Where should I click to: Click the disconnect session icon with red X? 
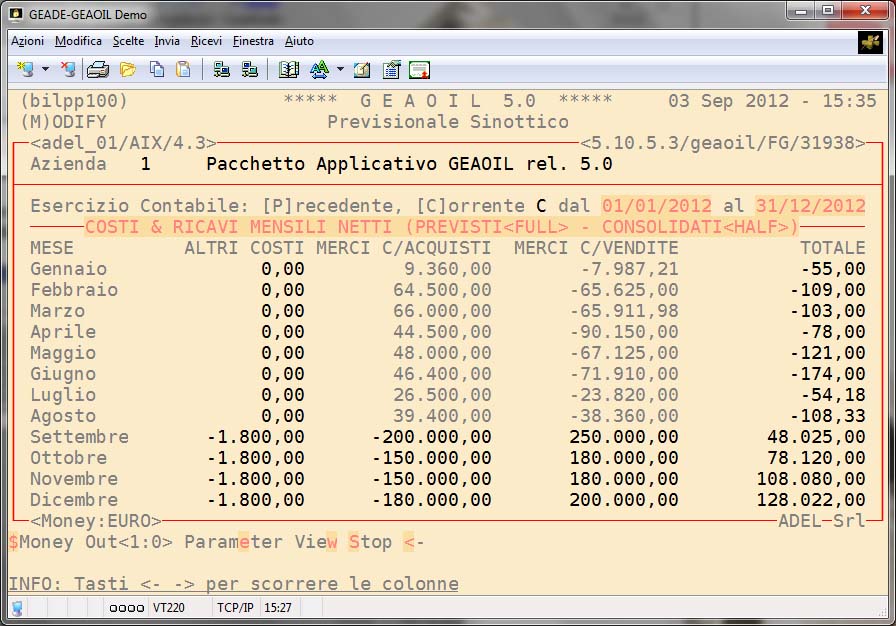coord(67,70)
